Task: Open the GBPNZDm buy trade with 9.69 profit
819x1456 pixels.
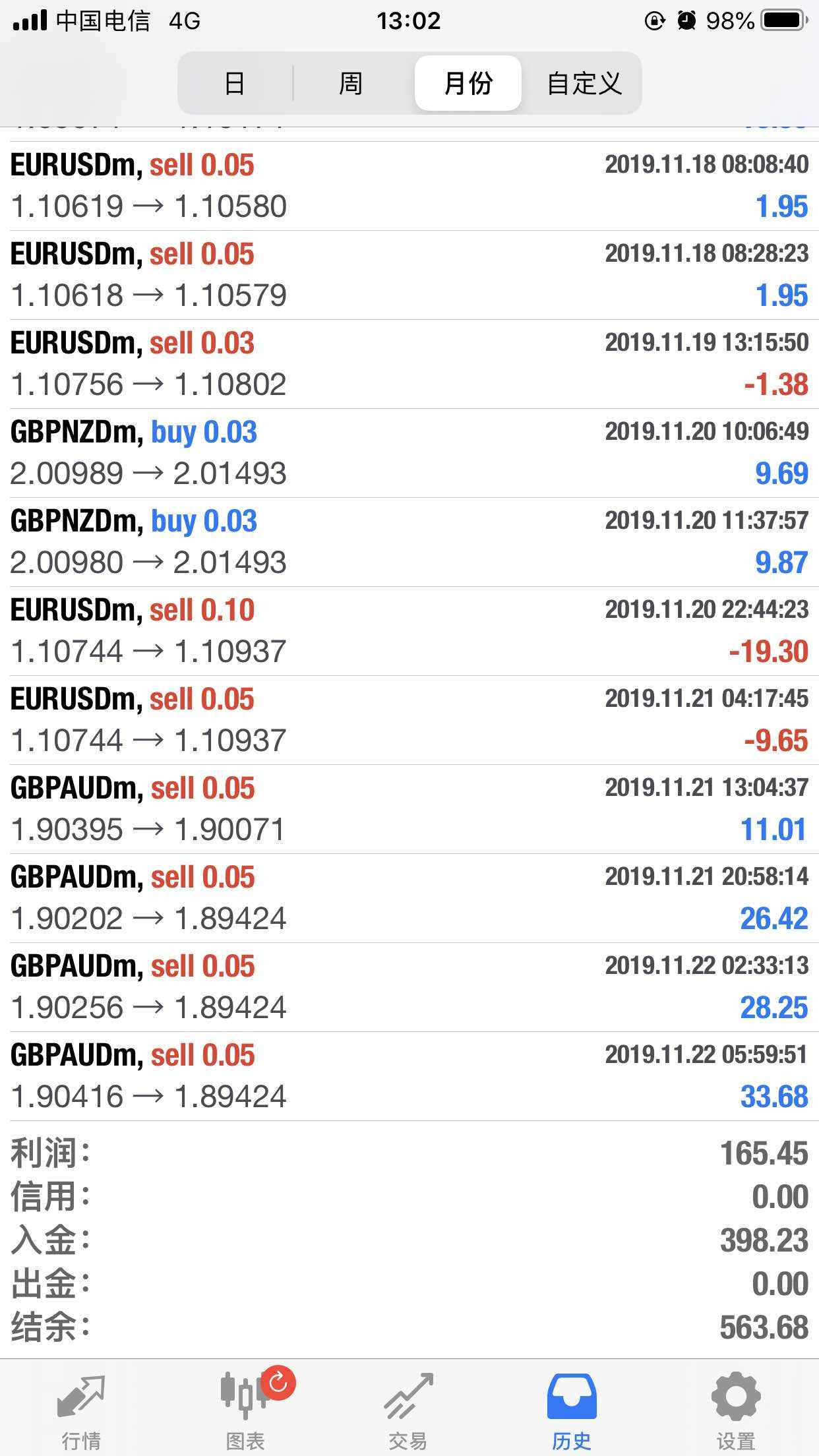Action: (409, 453)
